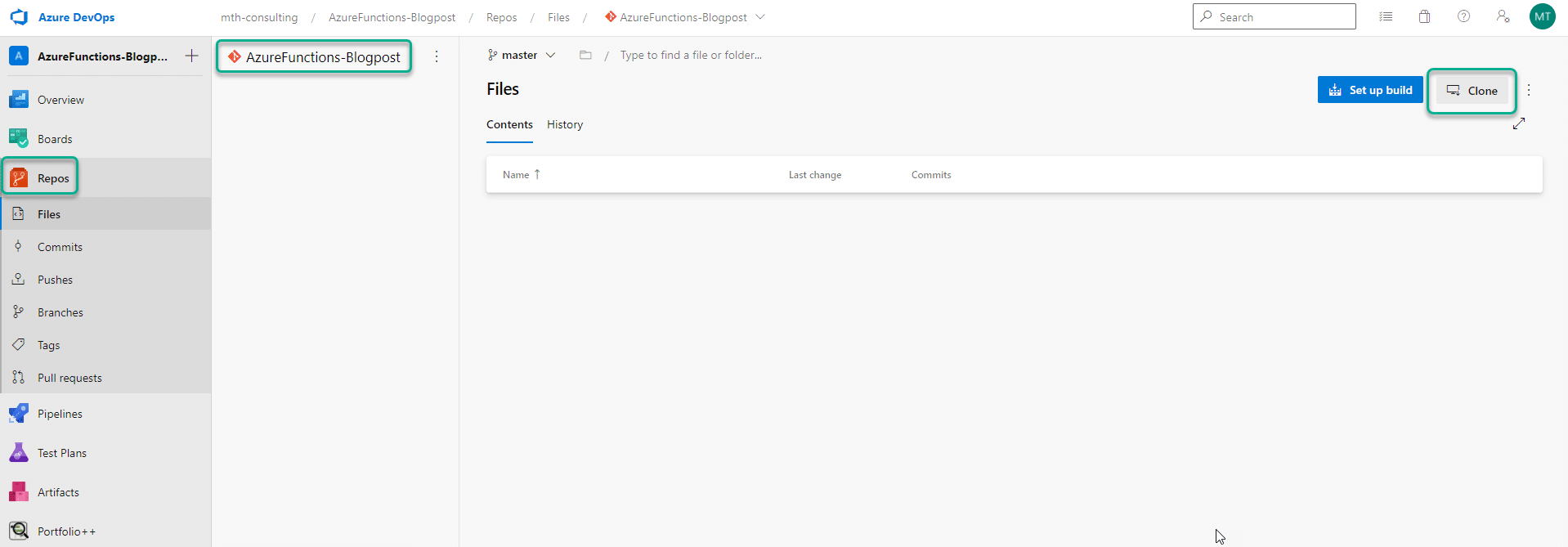Sort files by the Name column header
Image resolution: width=1568 pixels, height=547 pixels.
click(x=522, y=174)
